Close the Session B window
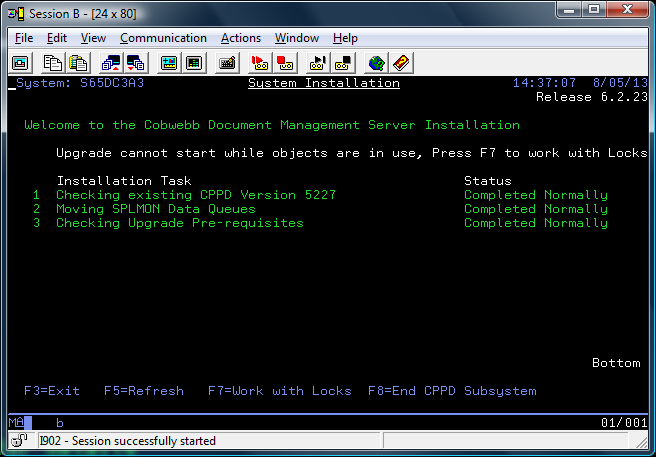This screenshot has height=457, width=656. point(627,9)
